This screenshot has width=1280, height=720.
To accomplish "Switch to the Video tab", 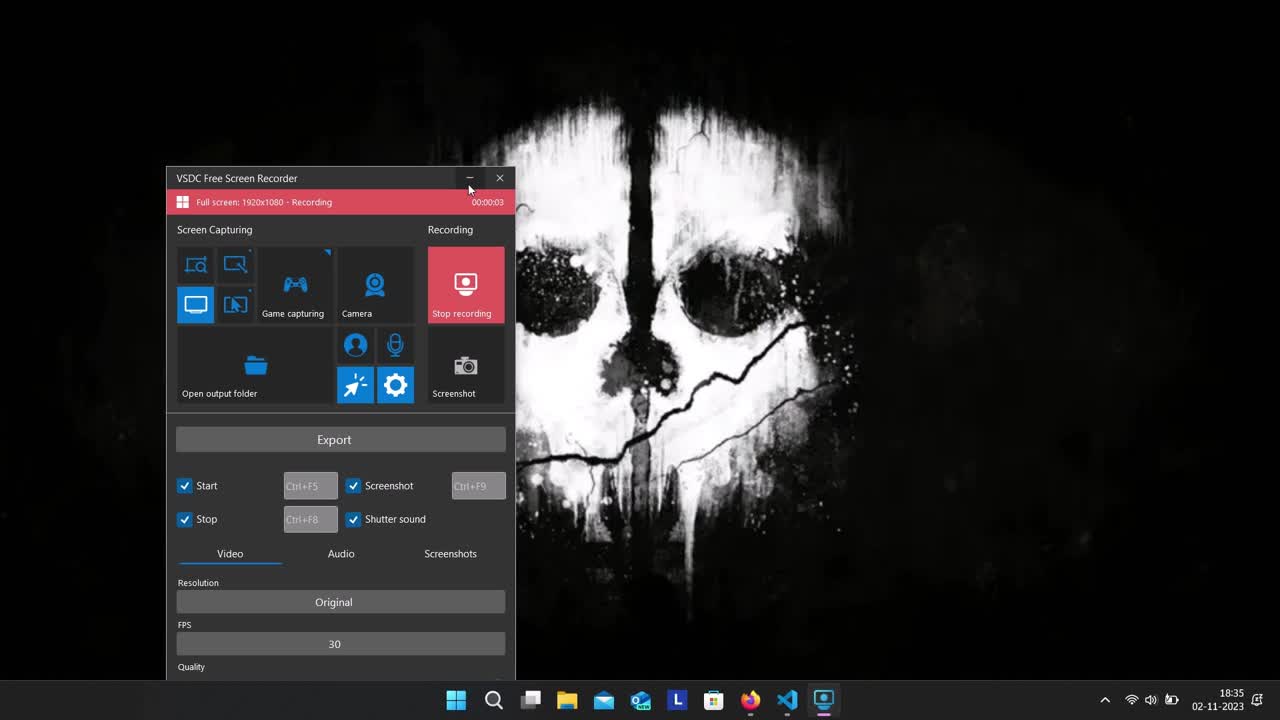I will coord(230,554).
